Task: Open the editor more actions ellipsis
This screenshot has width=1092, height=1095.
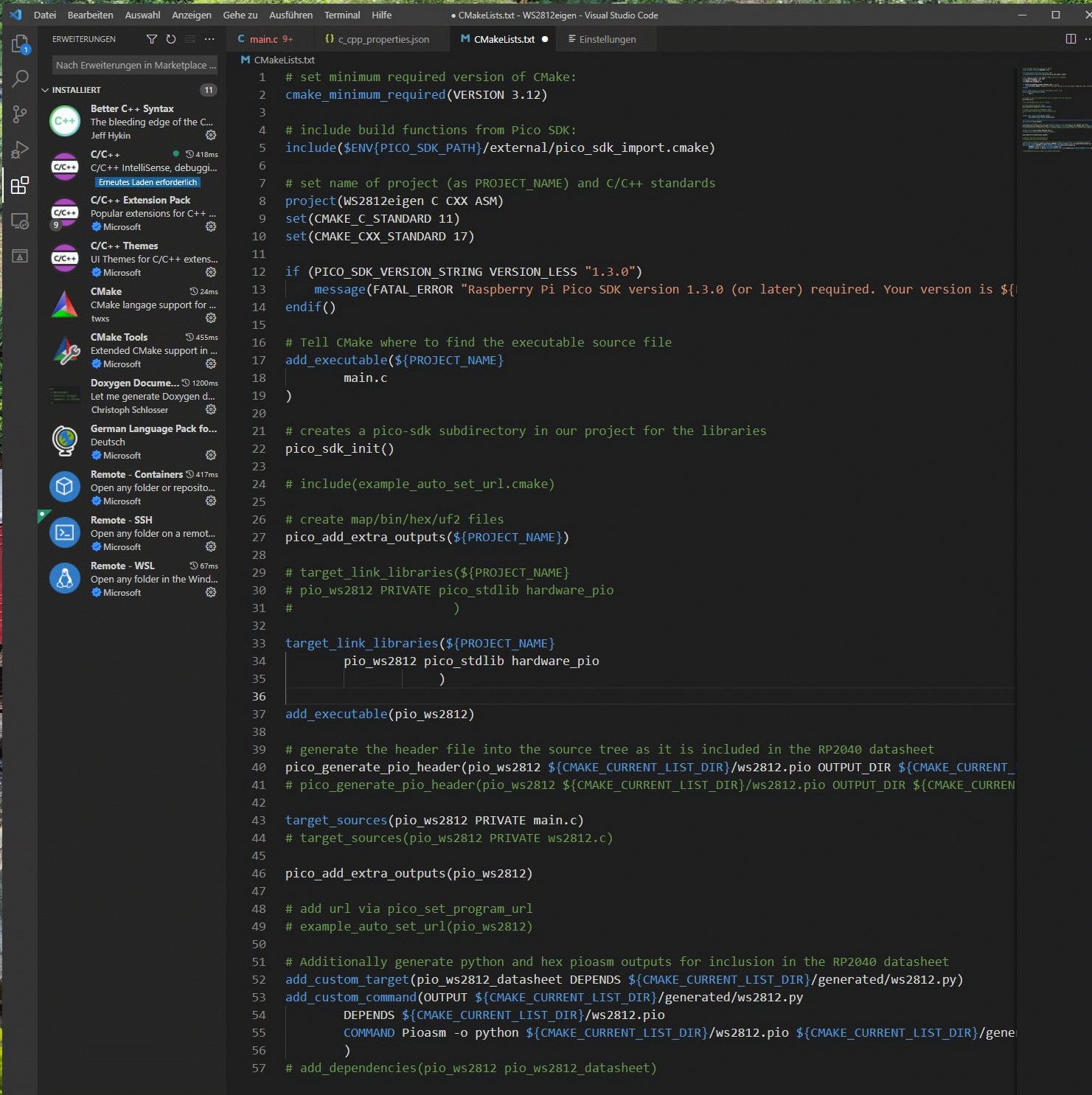Action: click(1087, 39)
